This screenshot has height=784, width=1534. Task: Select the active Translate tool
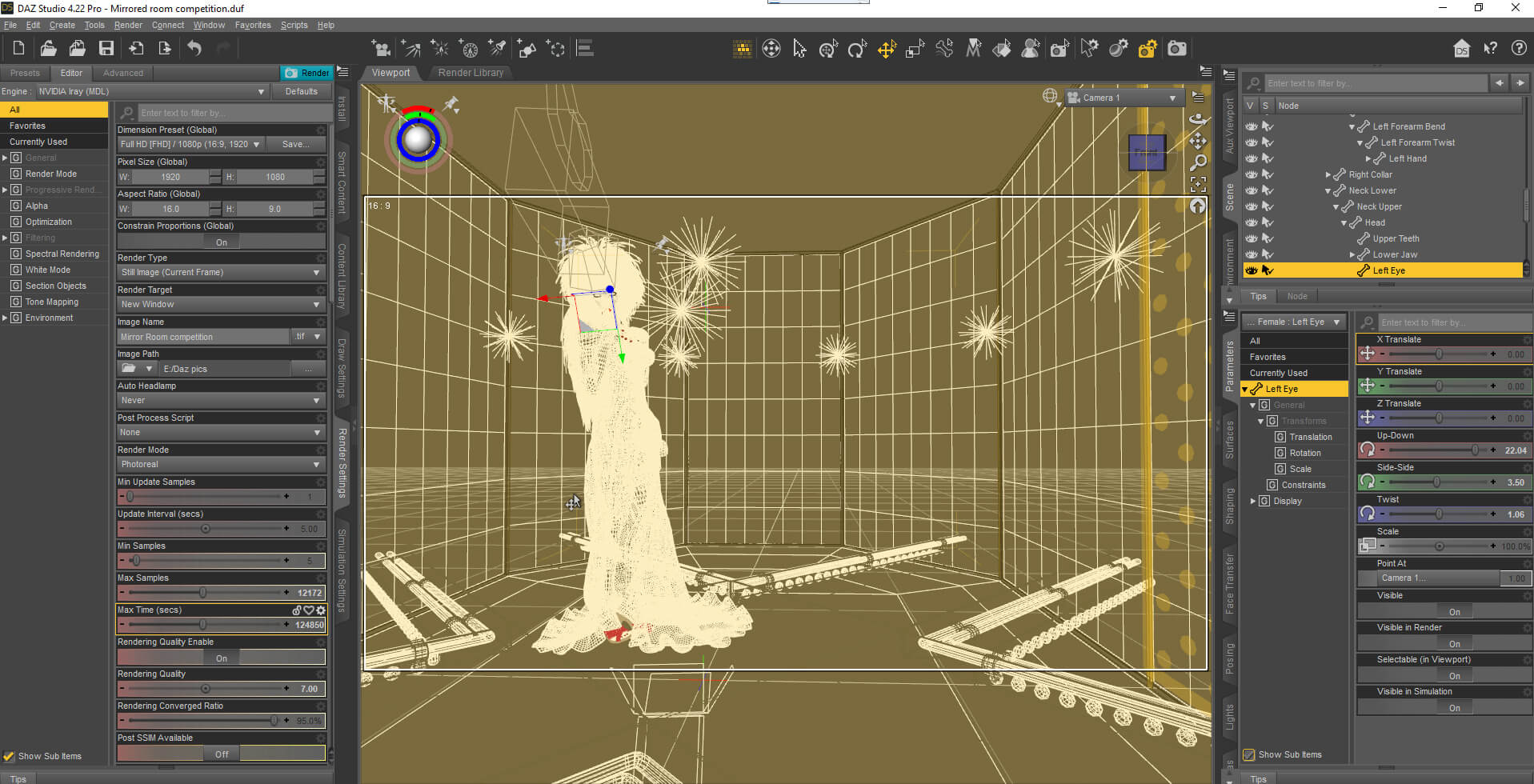pos(887,49)
